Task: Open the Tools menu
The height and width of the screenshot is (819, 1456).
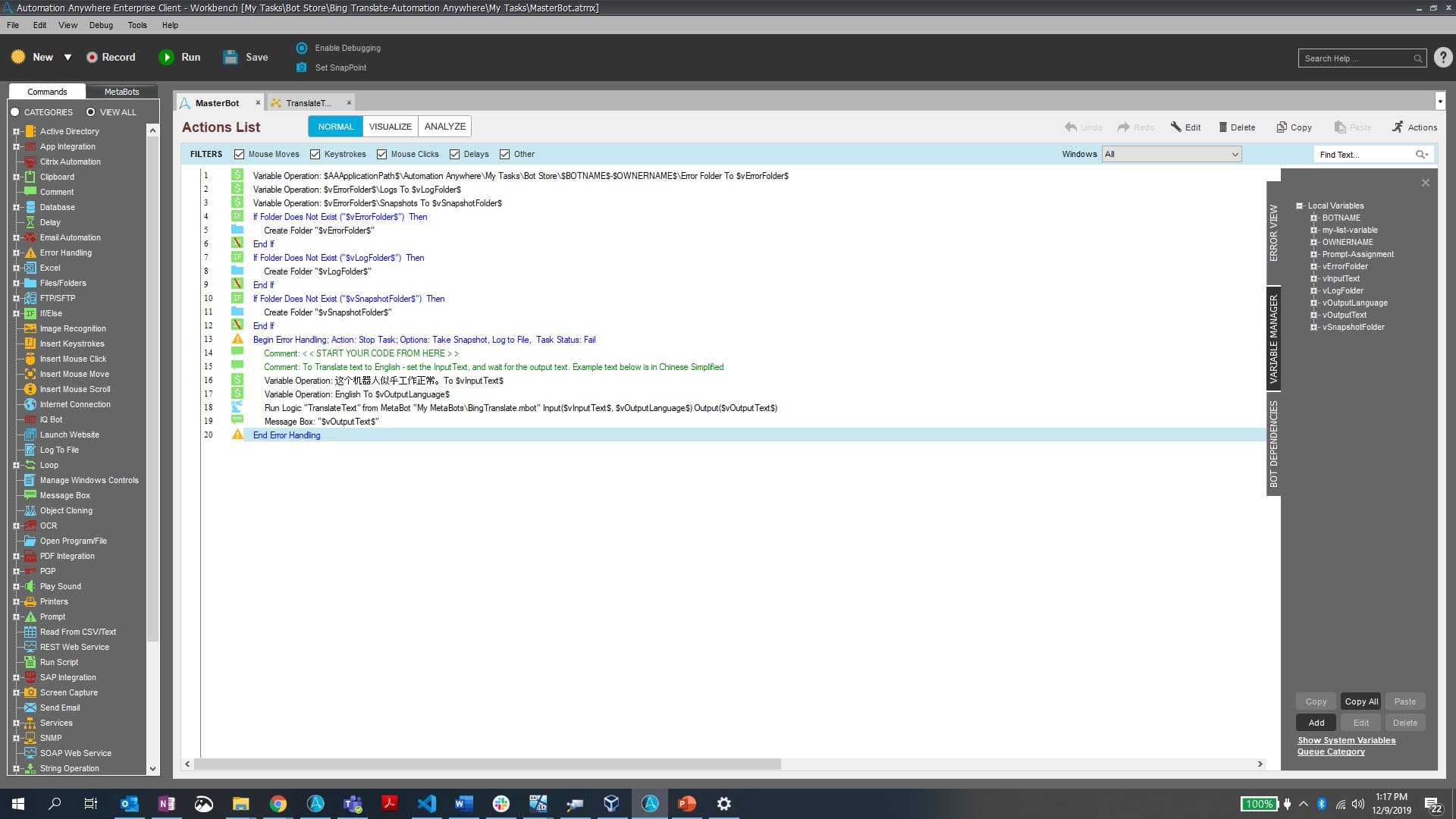Action: pos(137,25)
